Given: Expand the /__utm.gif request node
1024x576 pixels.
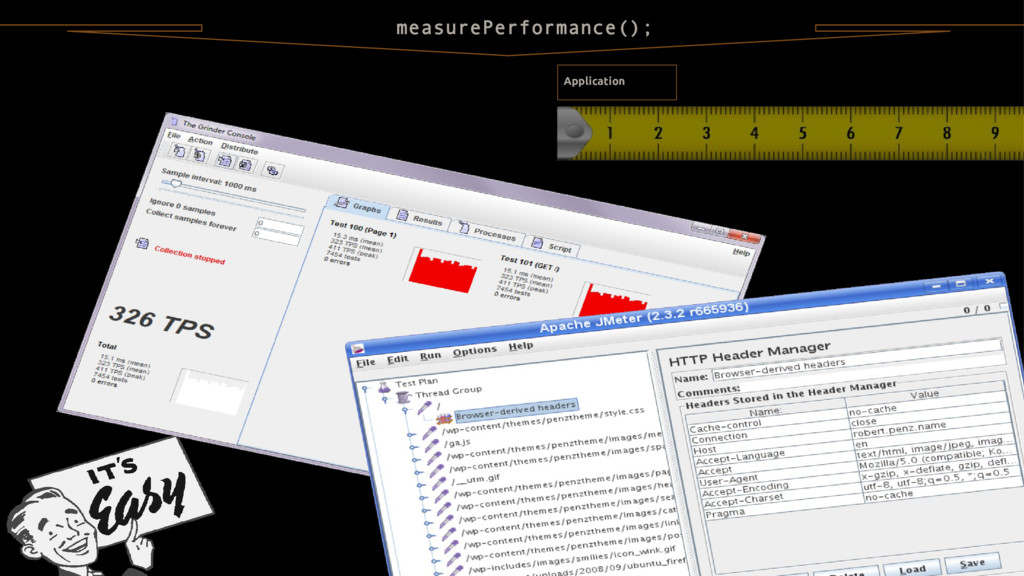Looking at the screenshot, I should click(x=420, y=485).
